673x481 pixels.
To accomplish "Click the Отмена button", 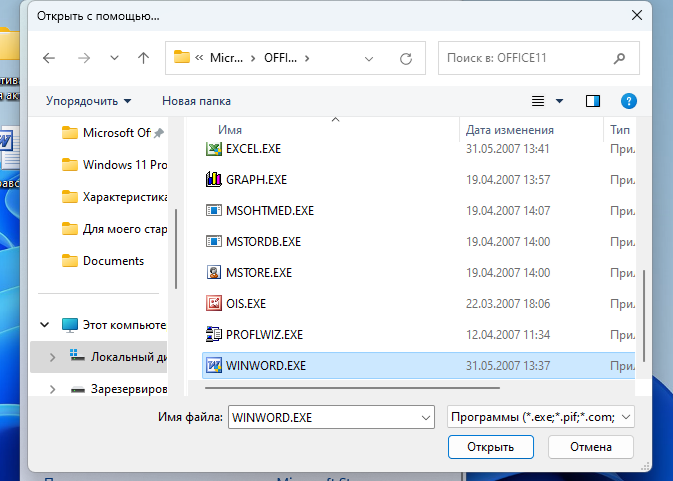I will (x=591, y=447).
